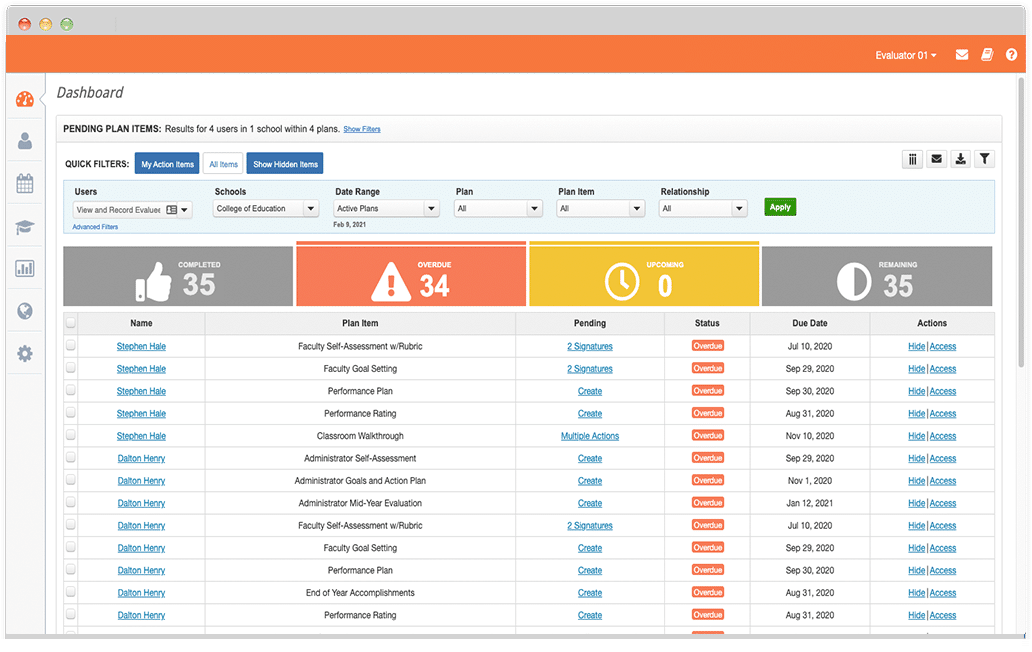1032x652 pixels.
Task: Open the help question mark icon
Action: [1011, 55]
